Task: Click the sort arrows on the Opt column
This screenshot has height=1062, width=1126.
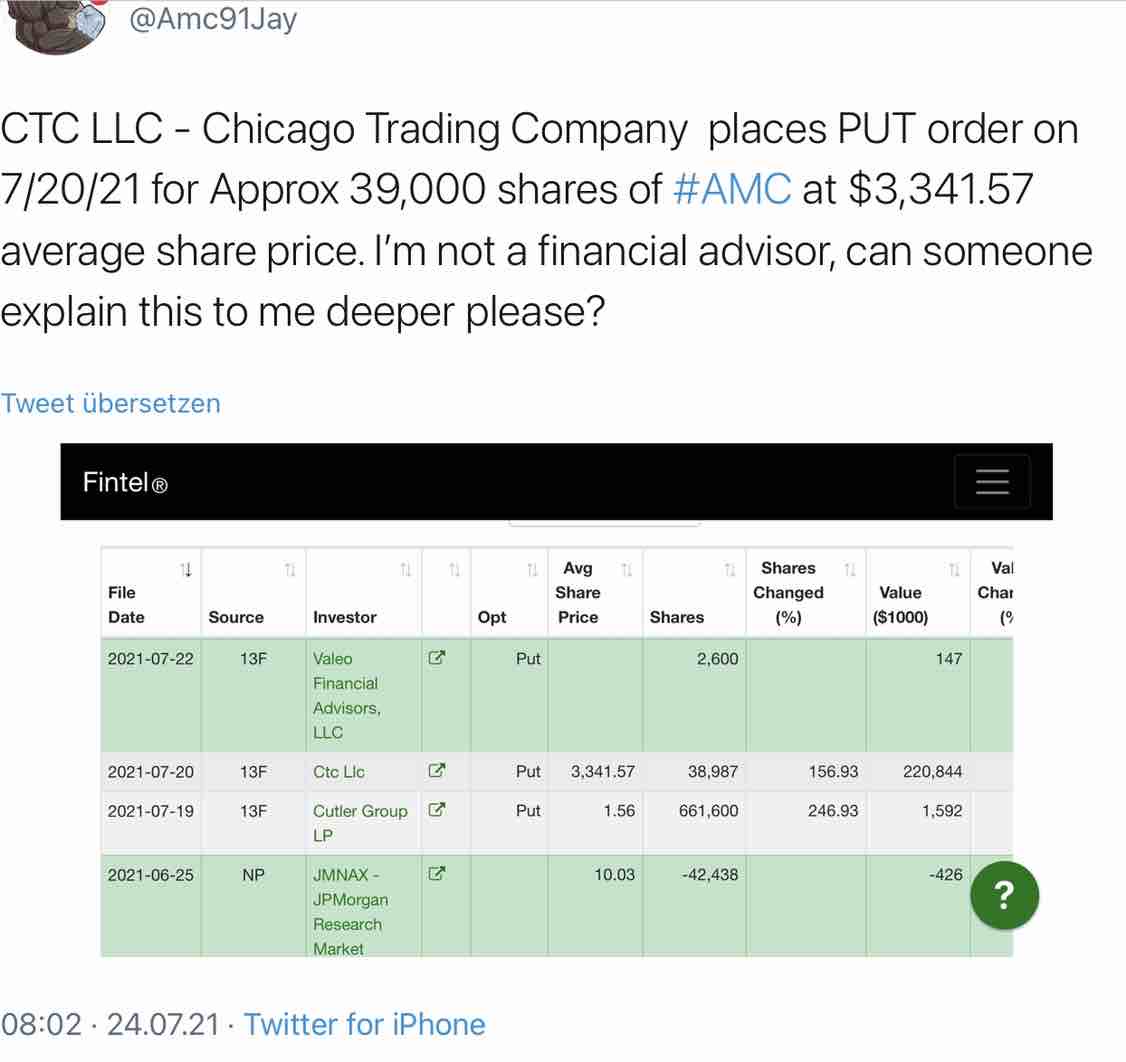Action: pos(531,568)
